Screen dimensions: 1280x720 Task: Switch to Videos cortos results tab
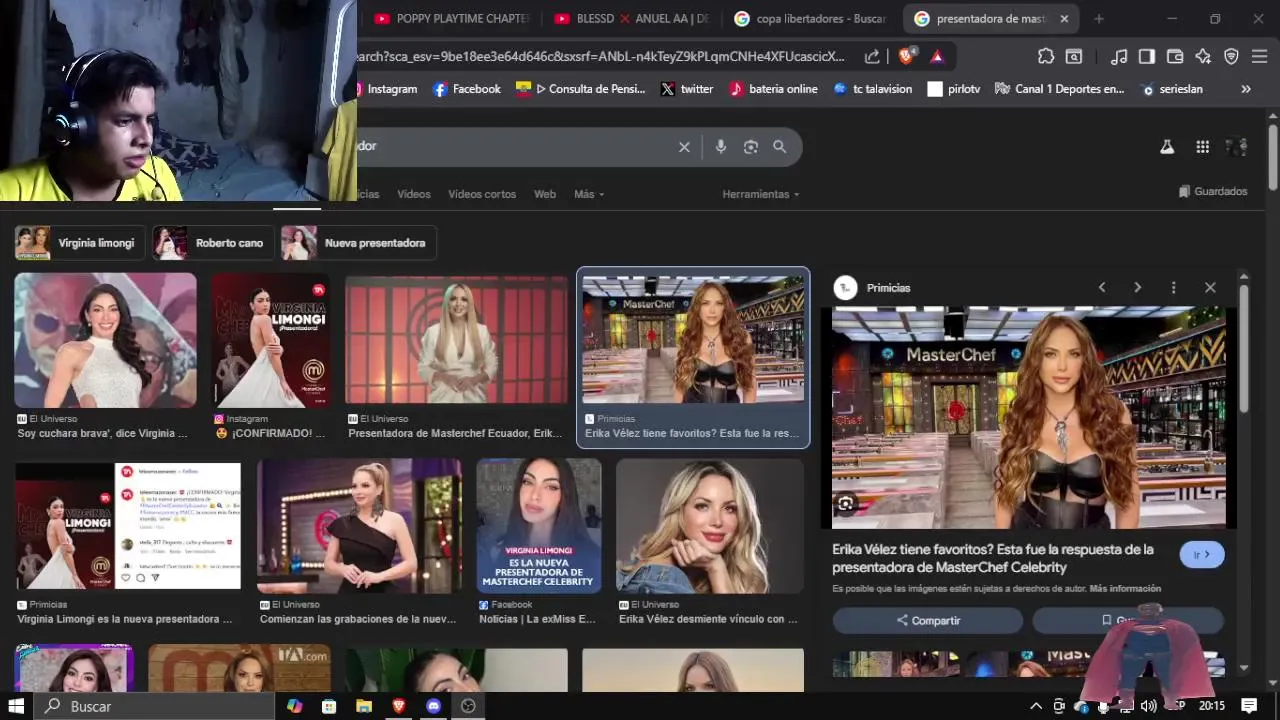[482, 194]
